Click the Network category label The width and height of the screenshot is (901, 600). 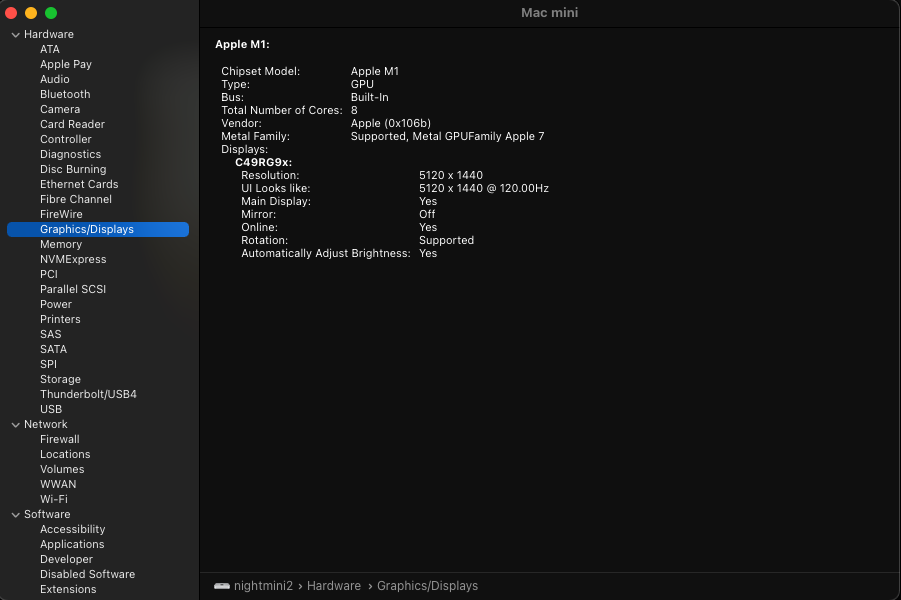click(x=45, y=424)
